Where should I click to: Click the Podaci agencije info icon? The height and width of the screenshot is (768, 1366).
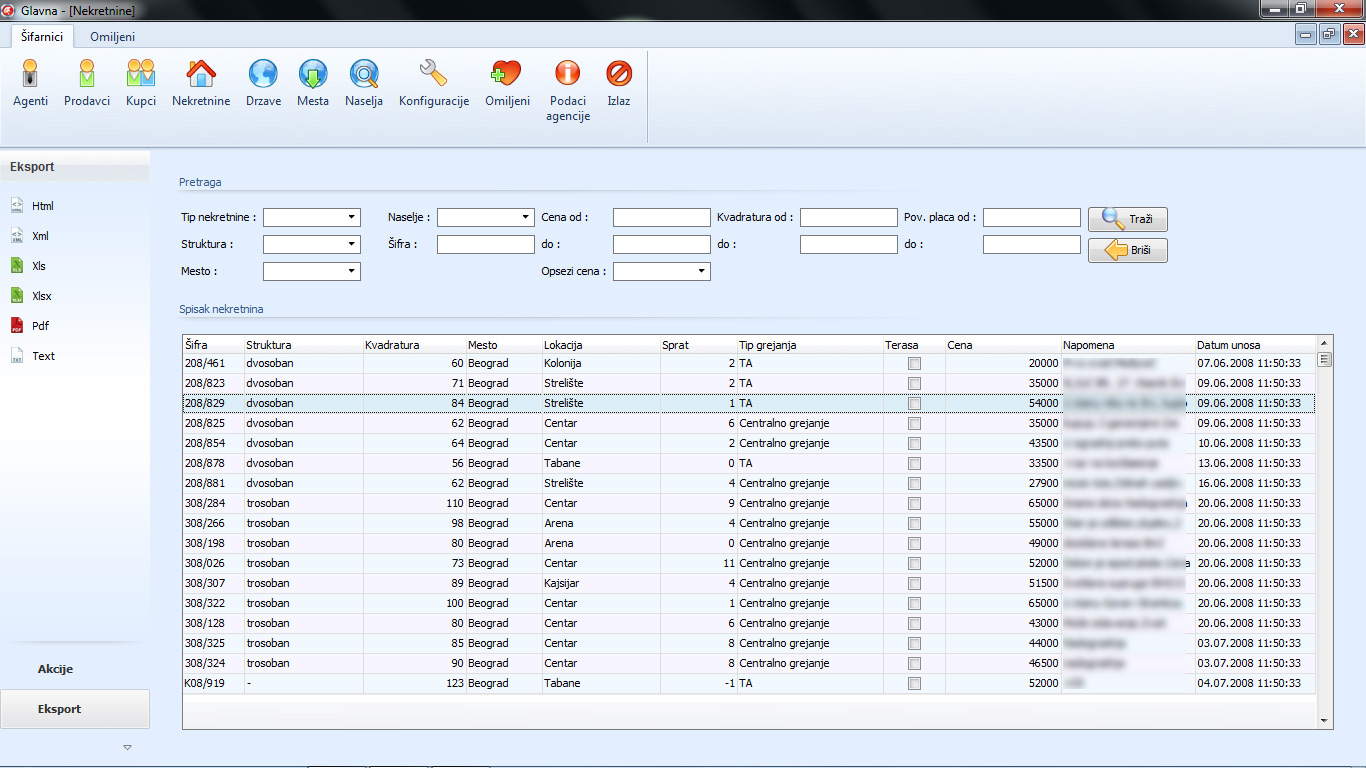pos(567,75)
